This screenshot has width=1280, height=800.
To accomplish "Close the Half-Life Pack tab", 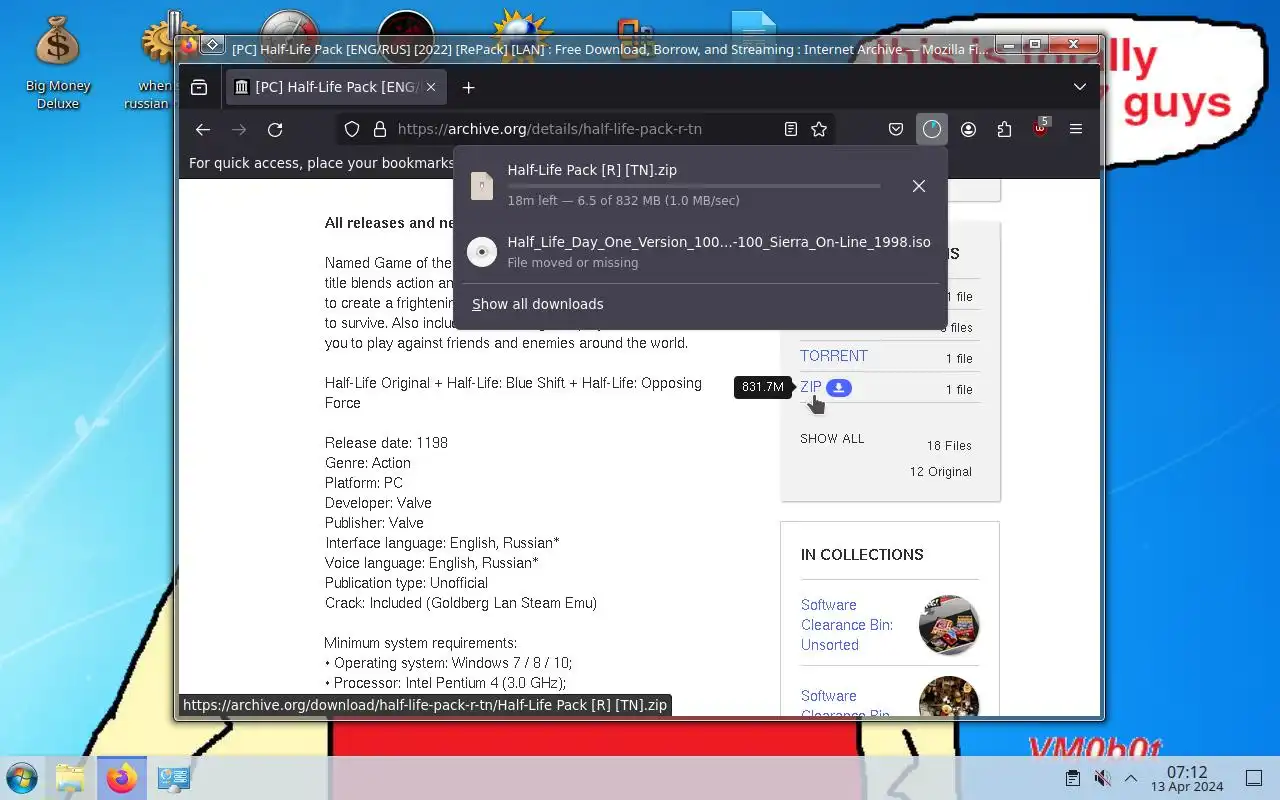I will [431, 87].
